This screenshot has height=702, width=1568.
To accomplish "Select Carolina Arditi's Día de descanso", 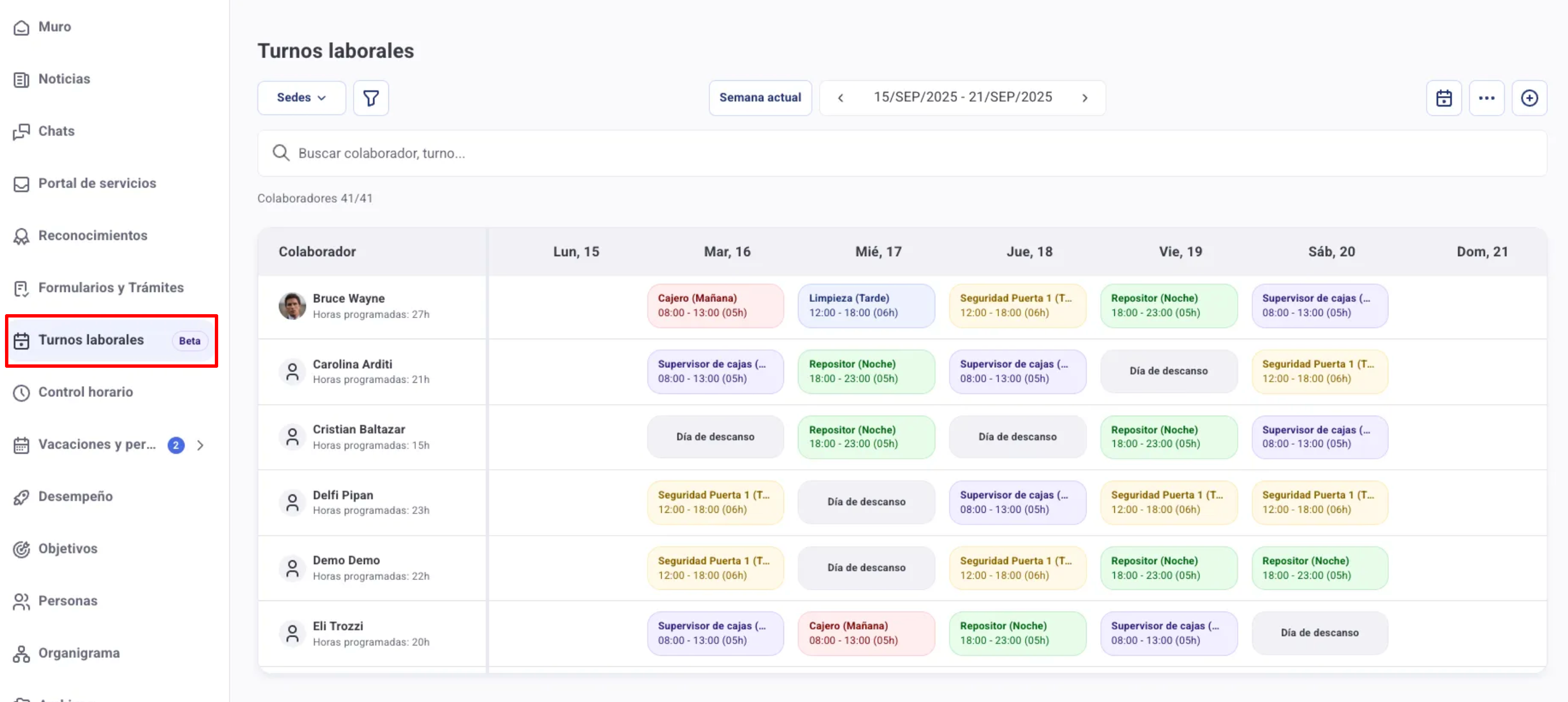I will tap(1168, 371).
